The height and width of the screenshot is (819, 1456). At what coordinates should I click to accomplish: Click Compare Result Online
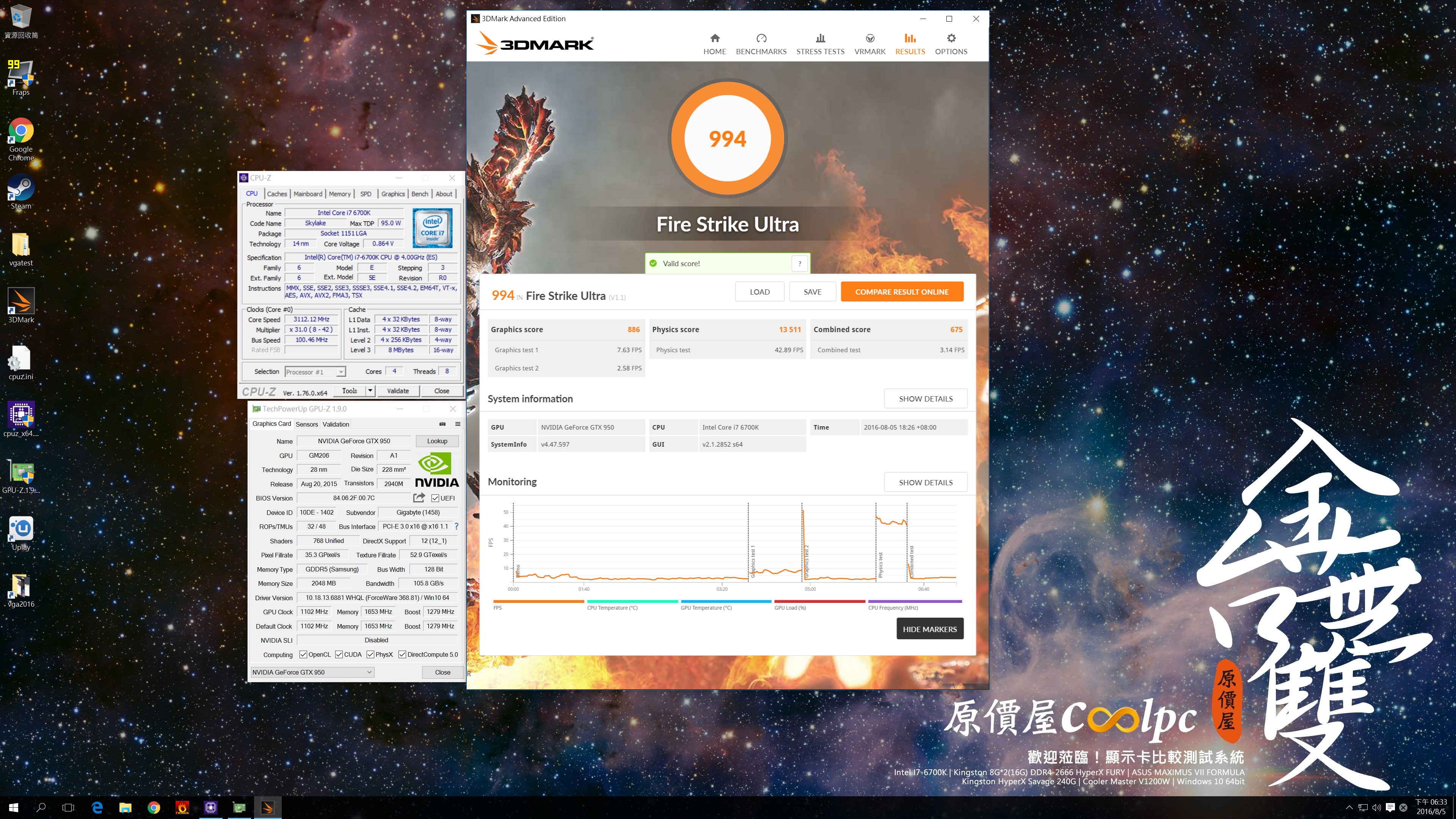pyautogui.click(x=902, y=292)
